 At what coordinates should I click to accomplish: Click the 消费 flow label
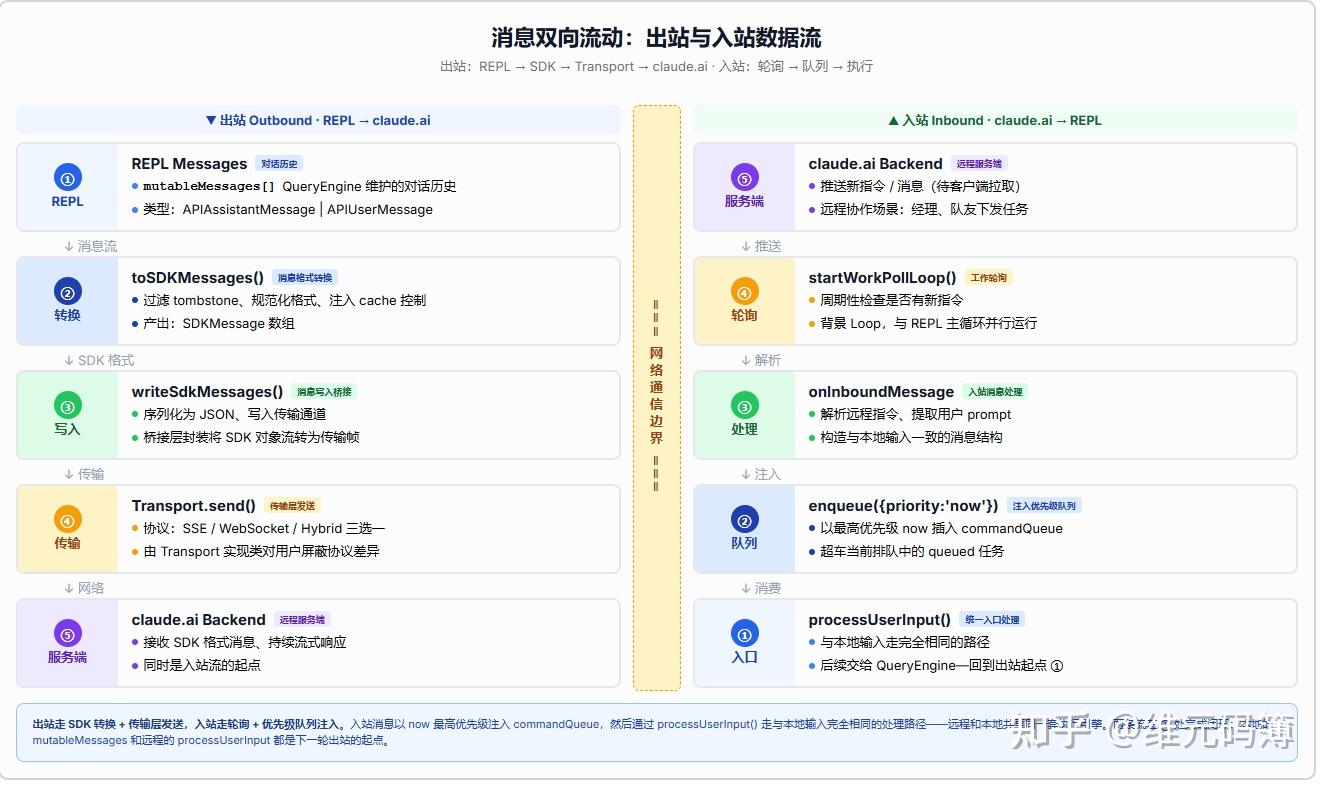coord(761,588)
